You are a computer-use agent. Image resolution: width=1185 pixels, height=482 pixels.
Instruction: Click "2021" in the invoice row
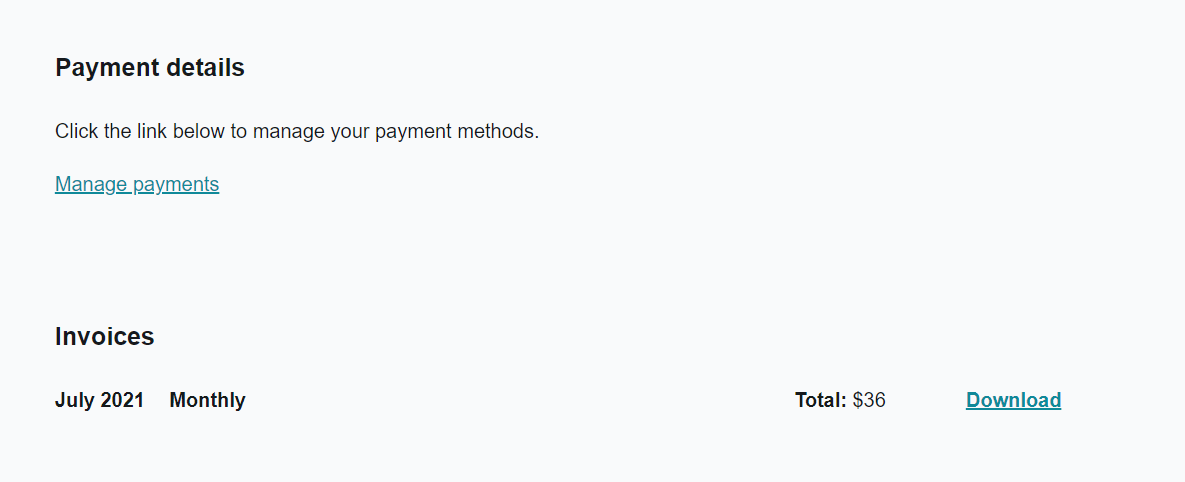[122, 400]
